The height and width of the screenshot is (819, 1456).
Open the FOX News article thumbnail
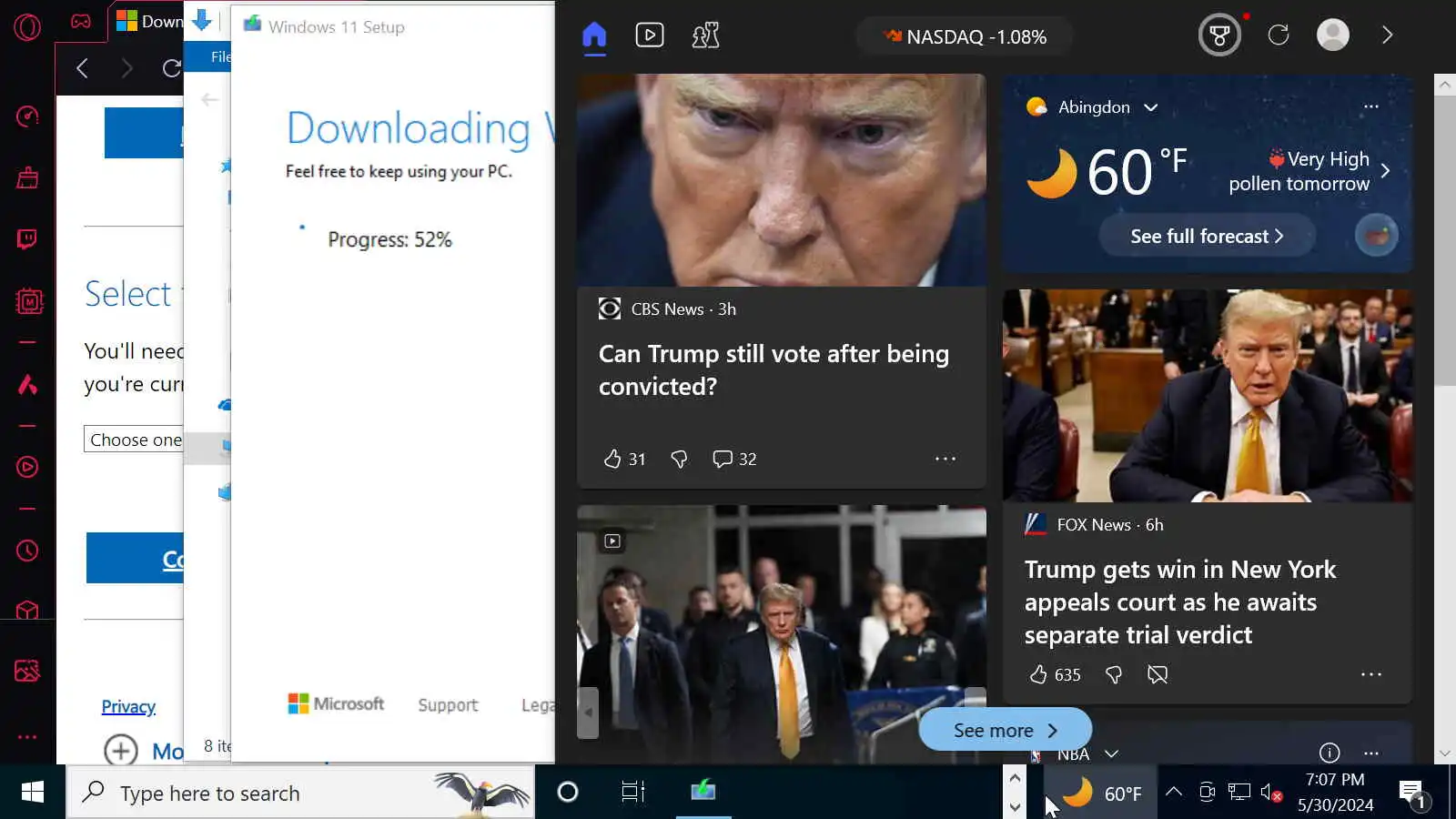tap(1208, 396)
